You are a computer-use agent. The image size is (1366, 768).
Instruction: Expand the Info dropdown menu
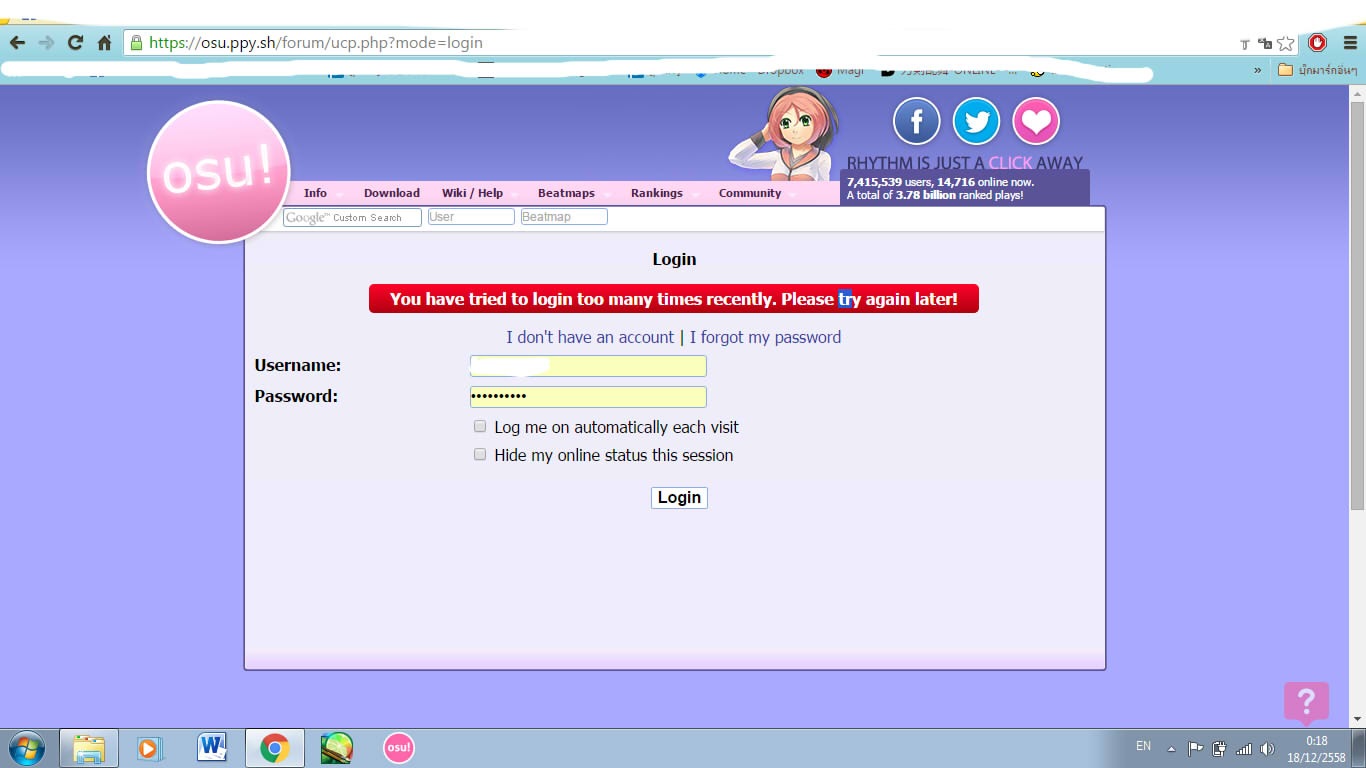click(x=323, y=193)
